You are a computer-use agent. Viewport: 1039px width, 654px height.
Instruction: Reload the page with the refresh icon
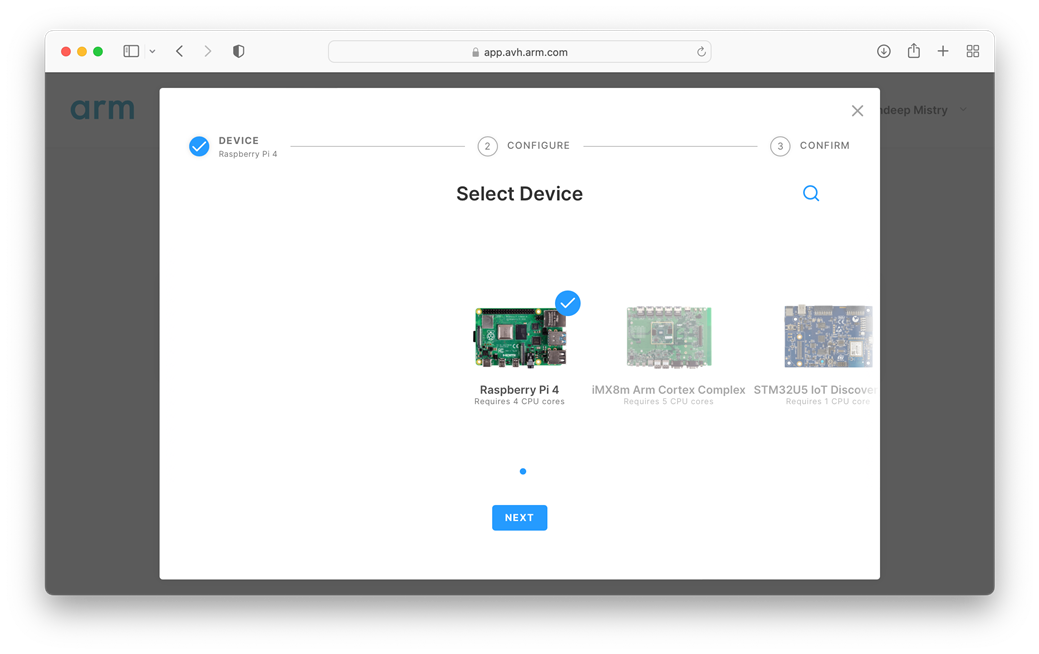(x=701, y=52)
